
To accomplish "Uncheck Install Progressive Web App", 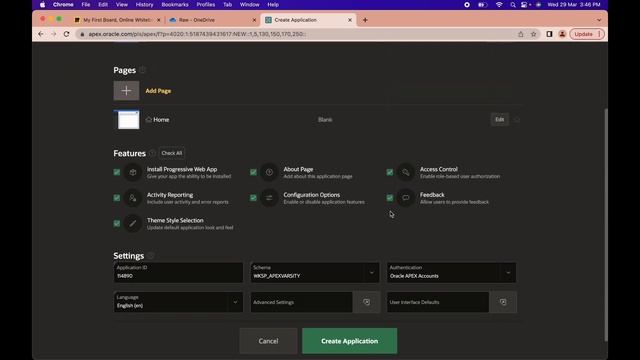I will point(117,172).
